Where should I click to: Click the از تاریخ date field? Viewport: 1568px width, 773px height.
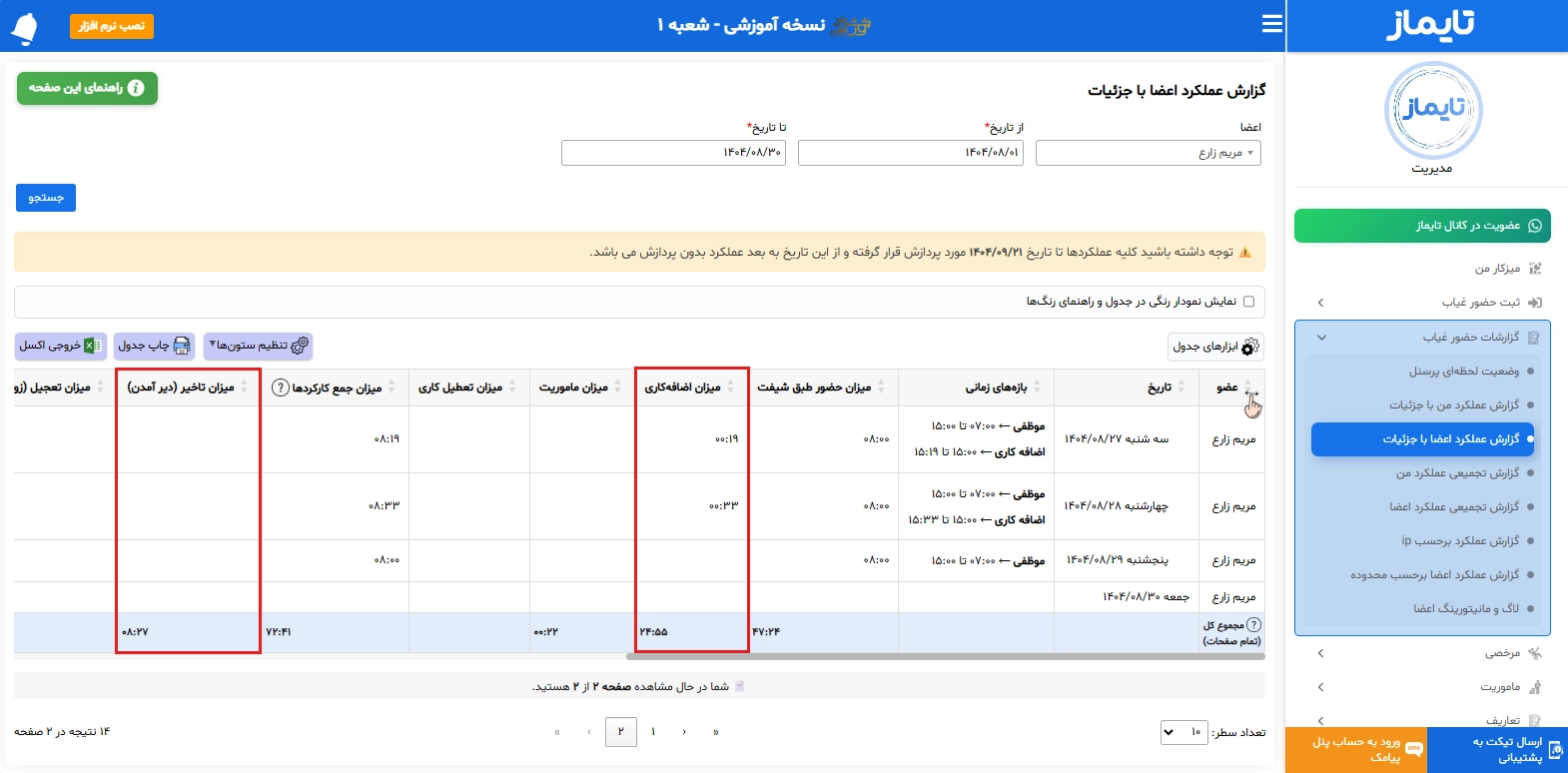point(911,153)
